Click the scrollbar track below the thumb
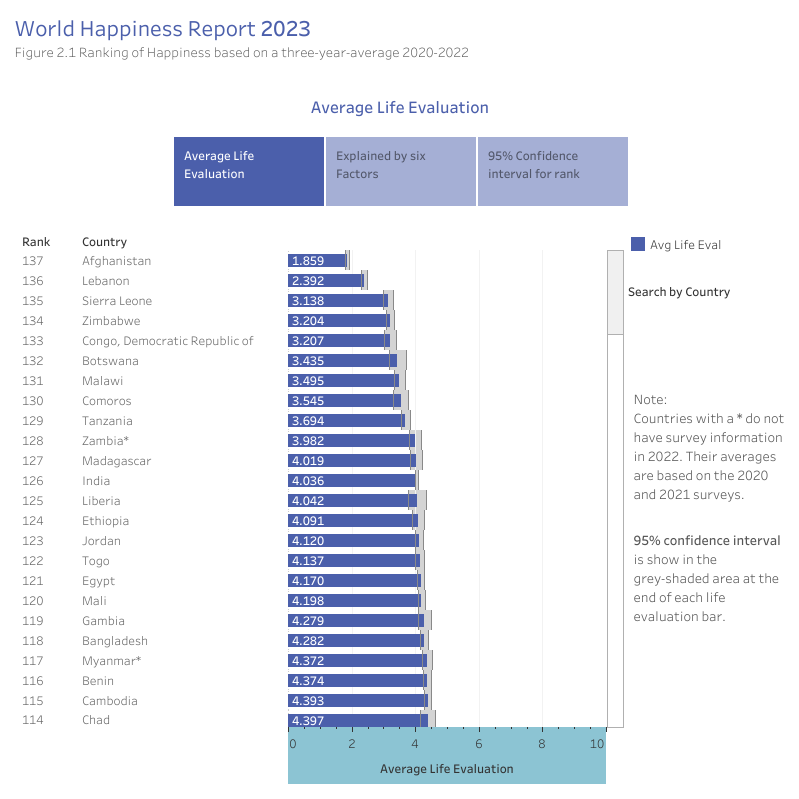Screen dimensions: 799x799 pos(615,530)
